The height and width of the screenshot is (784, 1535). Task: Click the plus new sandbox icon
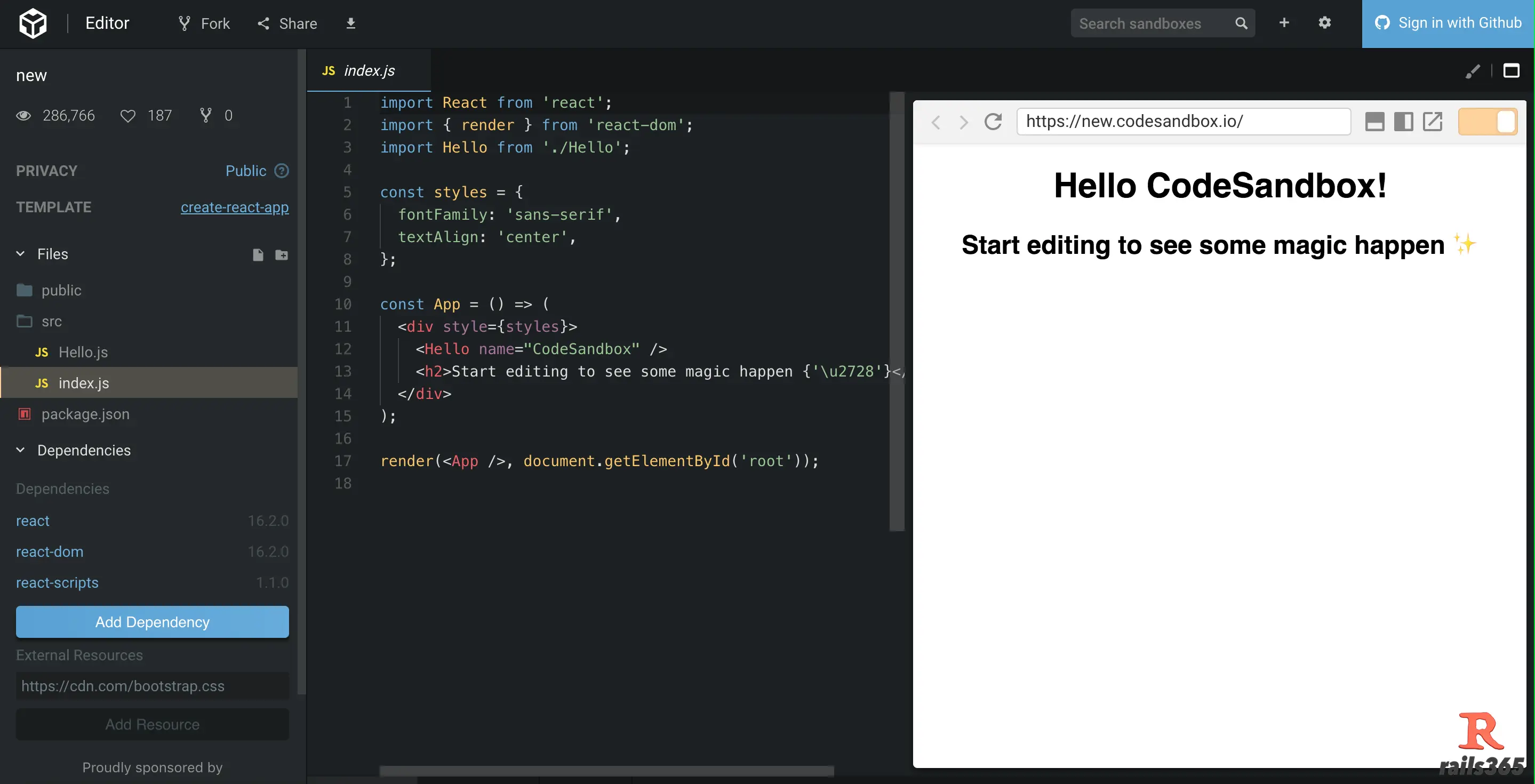pos(1284,23)
